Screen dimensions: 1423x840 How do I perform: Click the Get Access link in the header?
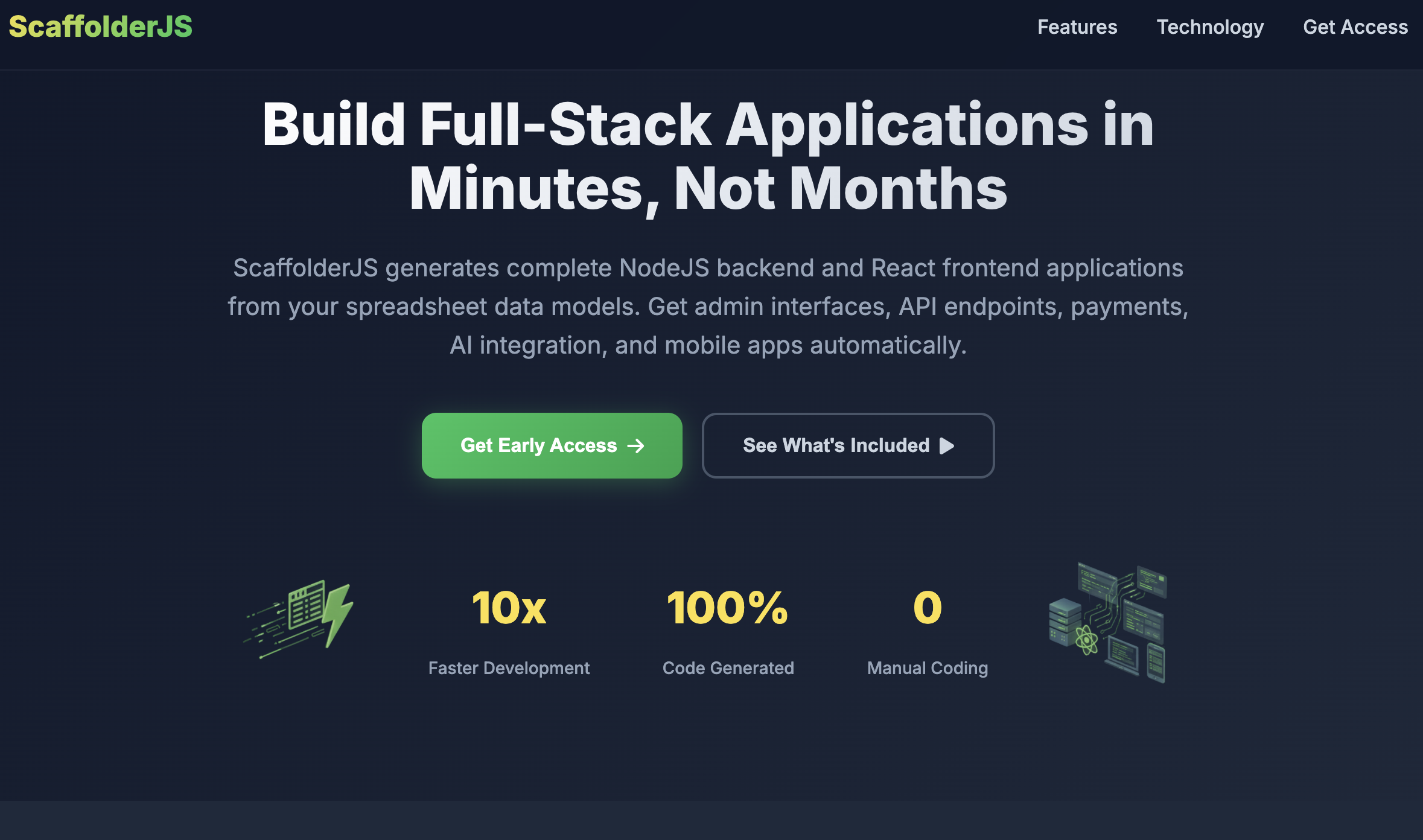1355,27
